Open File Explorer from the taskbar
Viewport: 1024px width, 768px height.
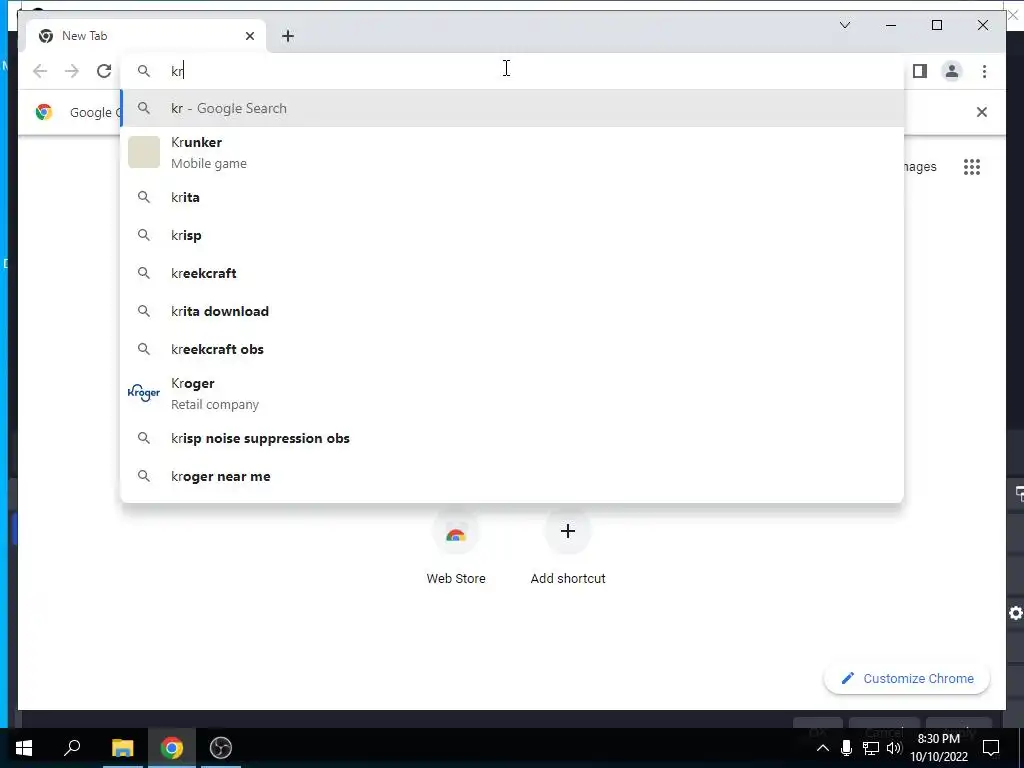click(x=122, y=748)
